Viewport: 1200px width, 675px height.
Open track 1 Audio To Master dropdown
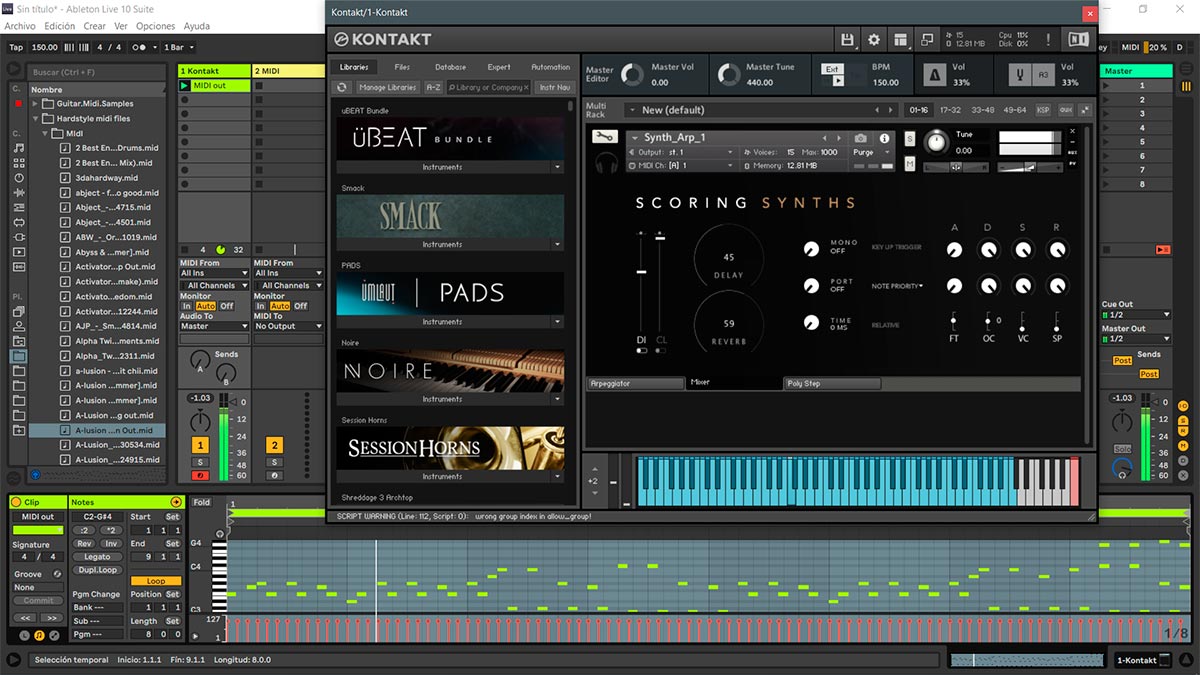(x=214, y=326)
